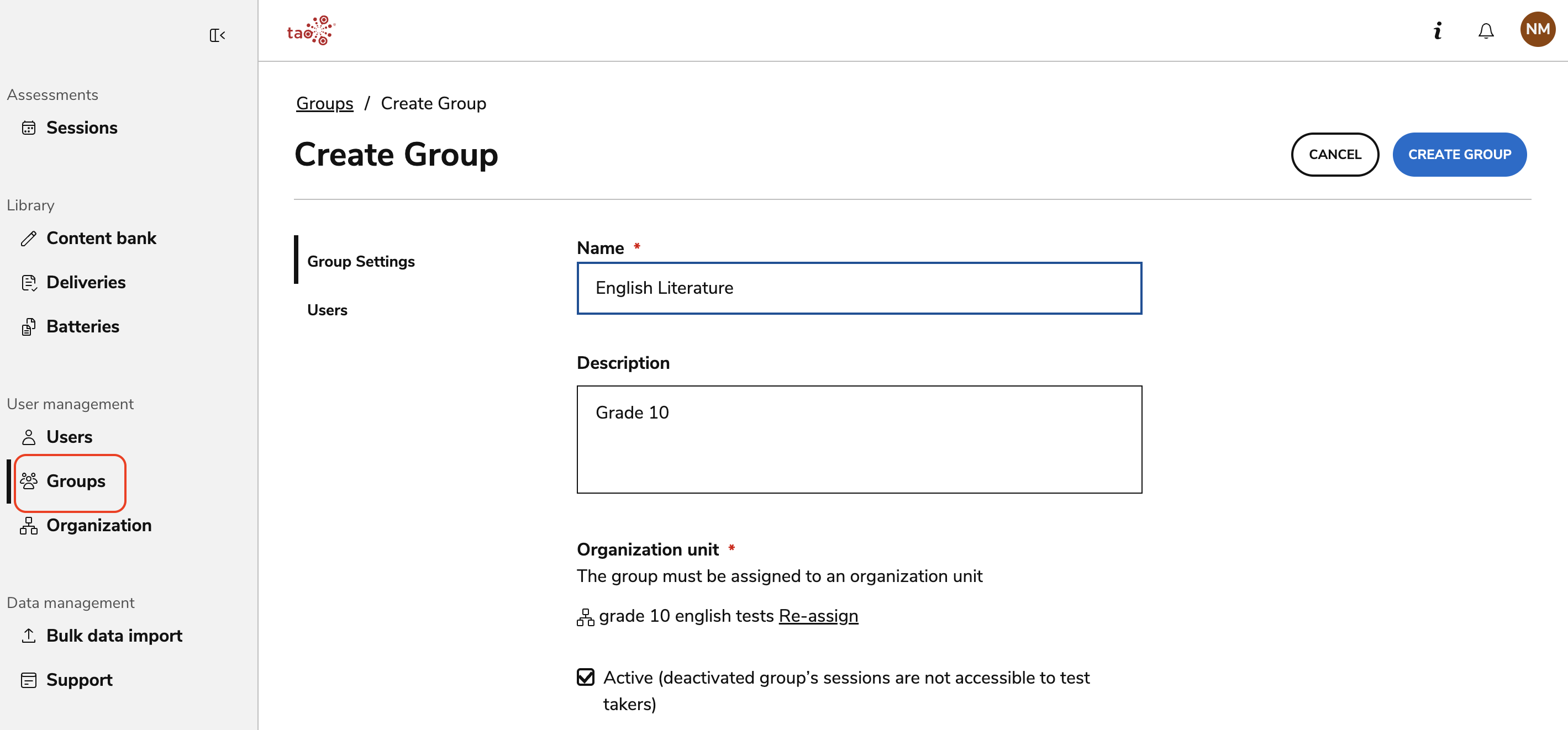Open Organization page
The width and height of the screenshot is (1568, 730).
click(x=98, y=526)
